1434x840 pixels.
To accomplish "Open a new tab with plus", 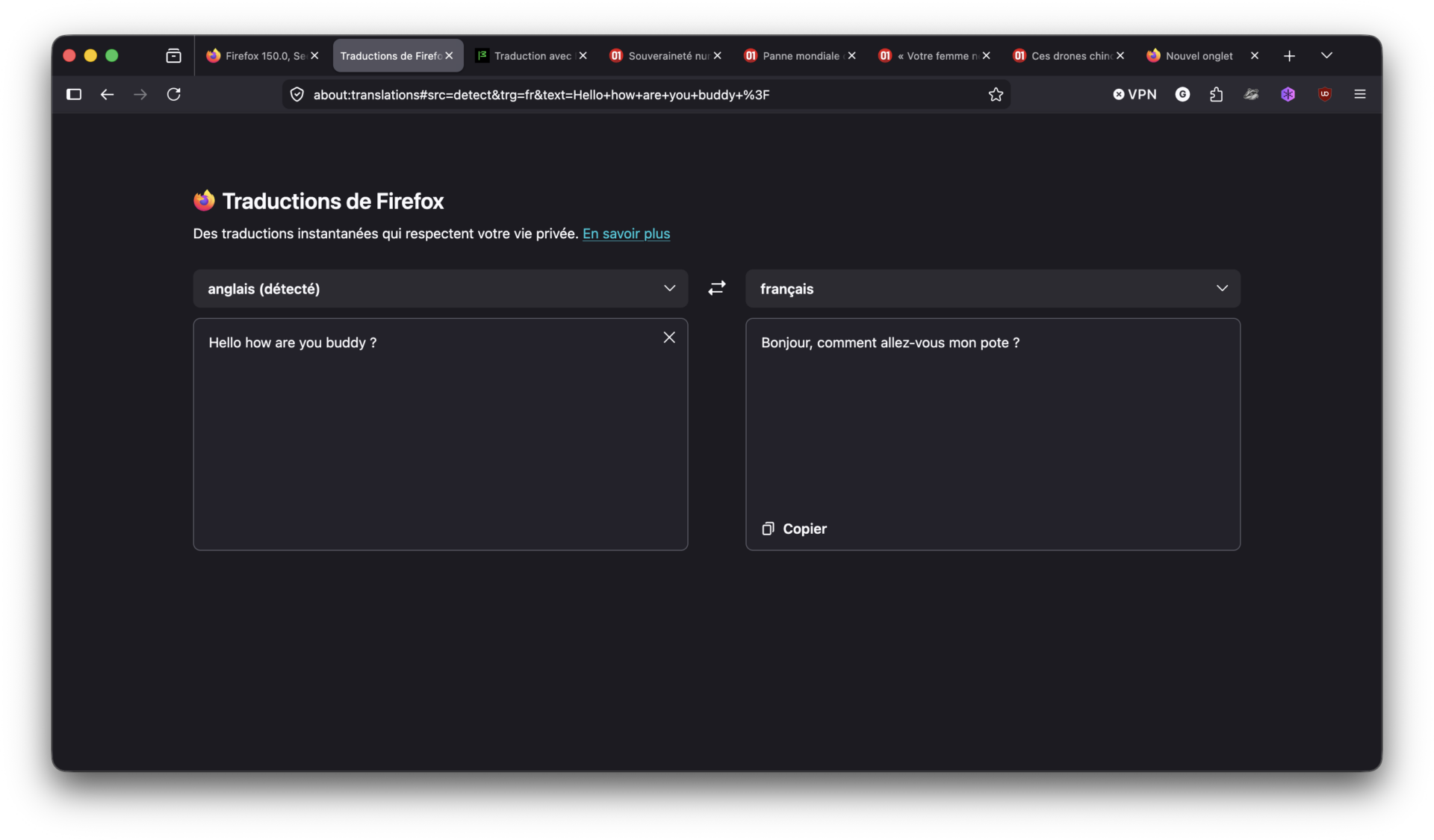I will pos(1289,56).
